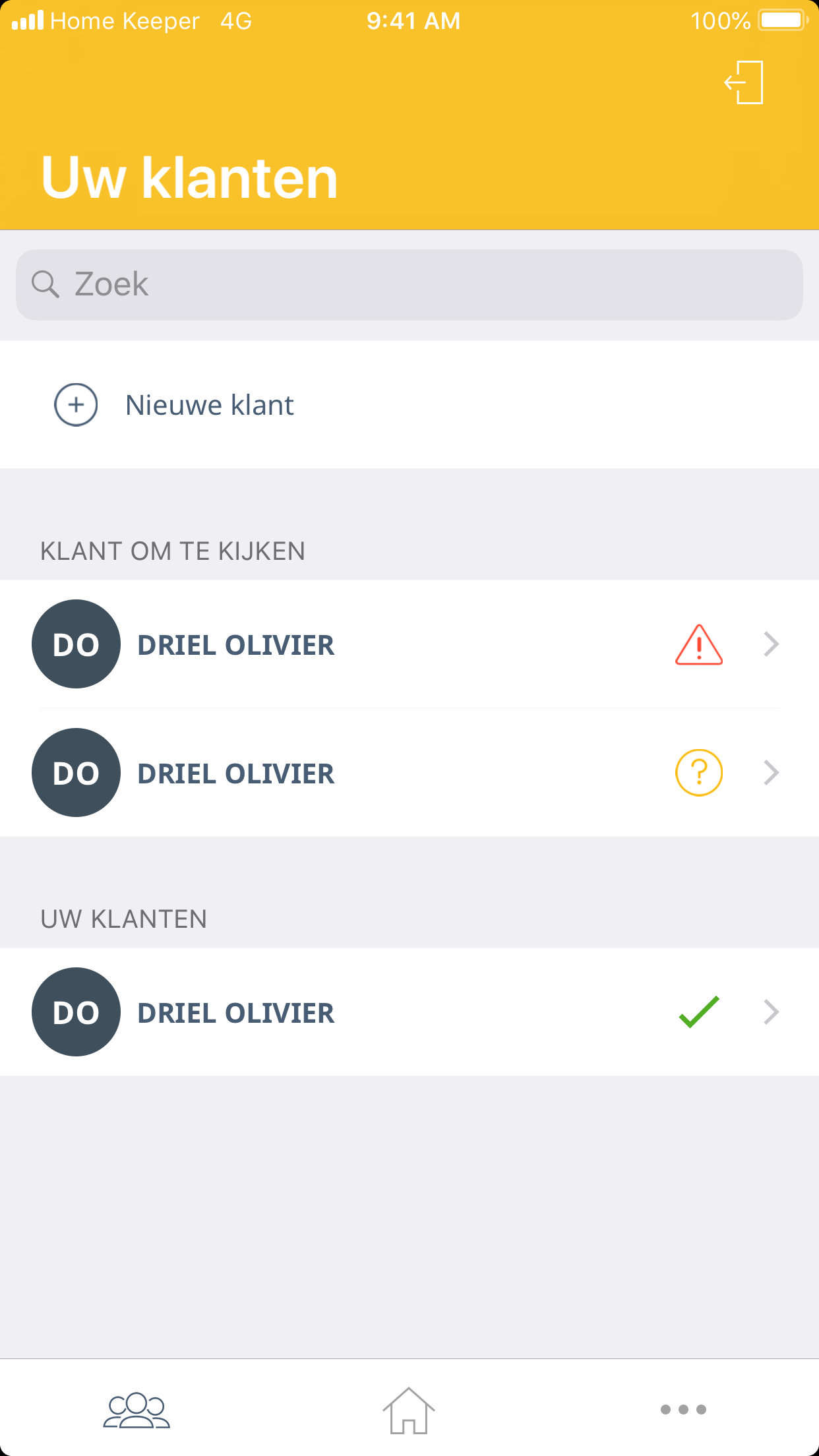Tap the Nieuwe klant button
819x1456 pixels.
pos(210,405)
